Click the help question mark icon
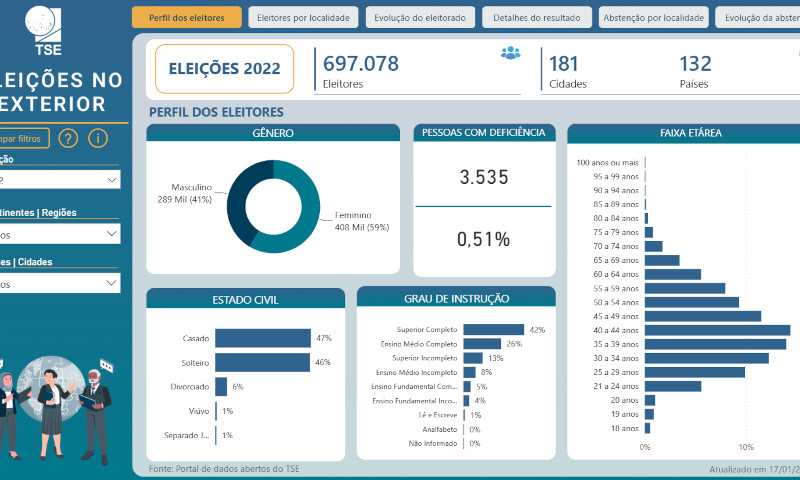The width and height of the screenshot is (800, 480). [x=68, y=138]
